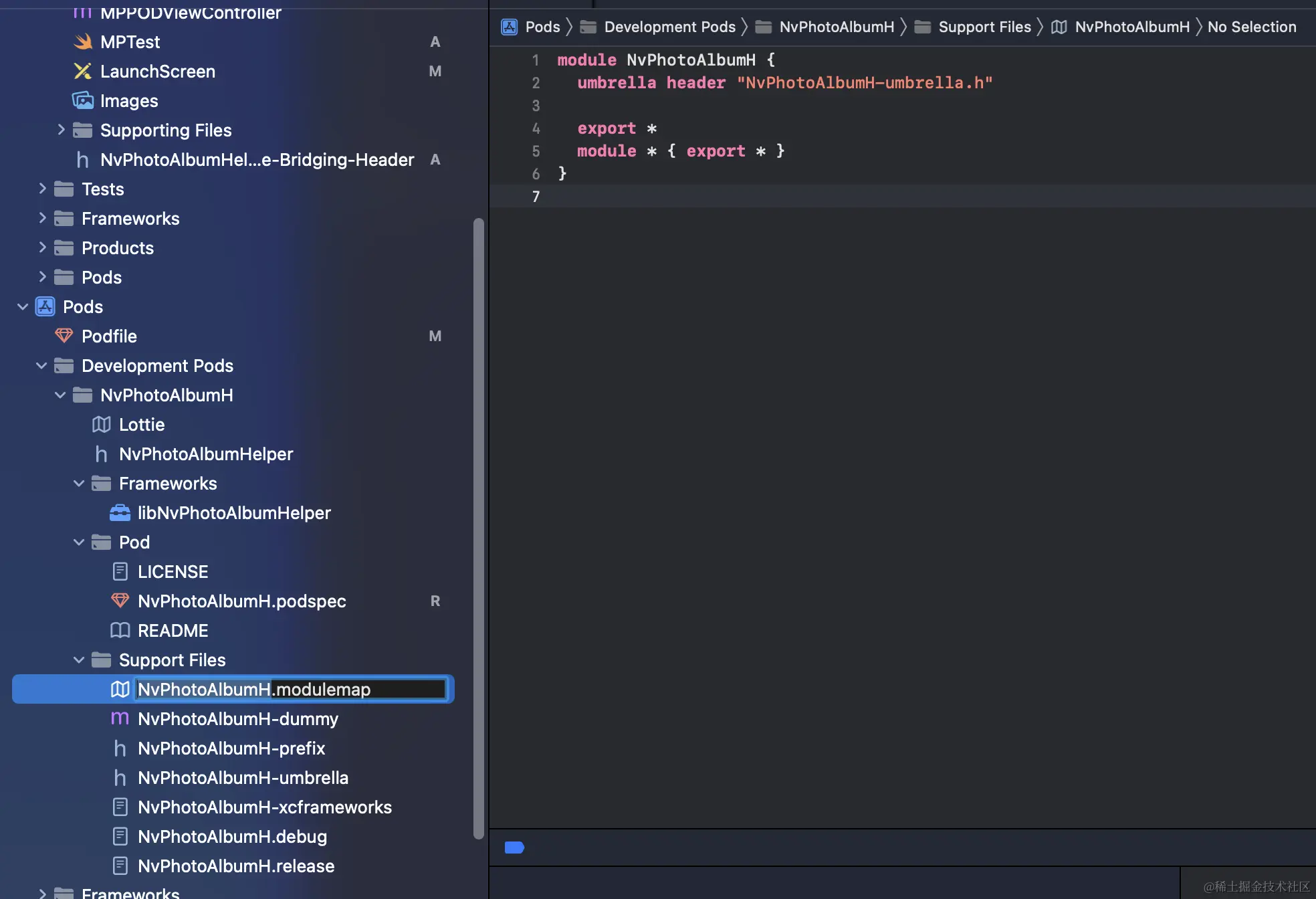This screenshot has width=1316, height=899.
Task: Select the NvPhotoAlbumH-umbrella header file
Action: 243,778
